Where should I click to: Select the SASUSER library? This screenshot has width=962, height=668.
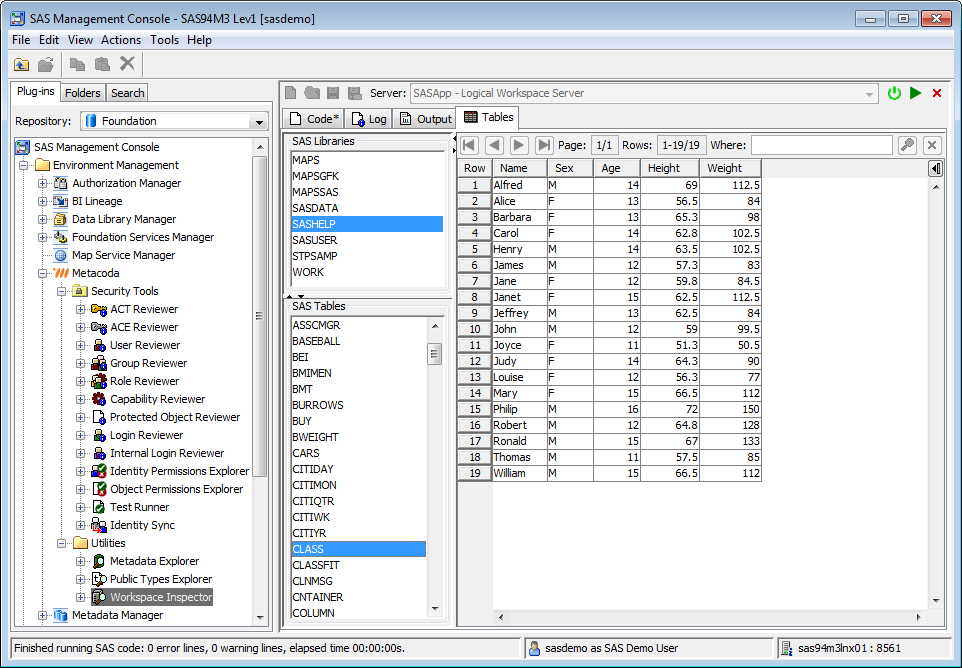(x=367, y=240)
